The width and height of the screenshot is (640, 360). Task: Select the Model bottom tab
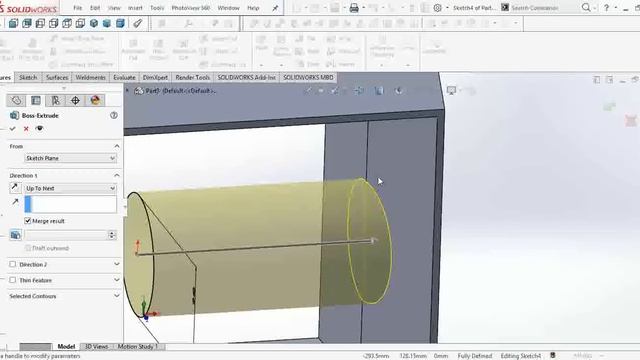click(66, 347)
